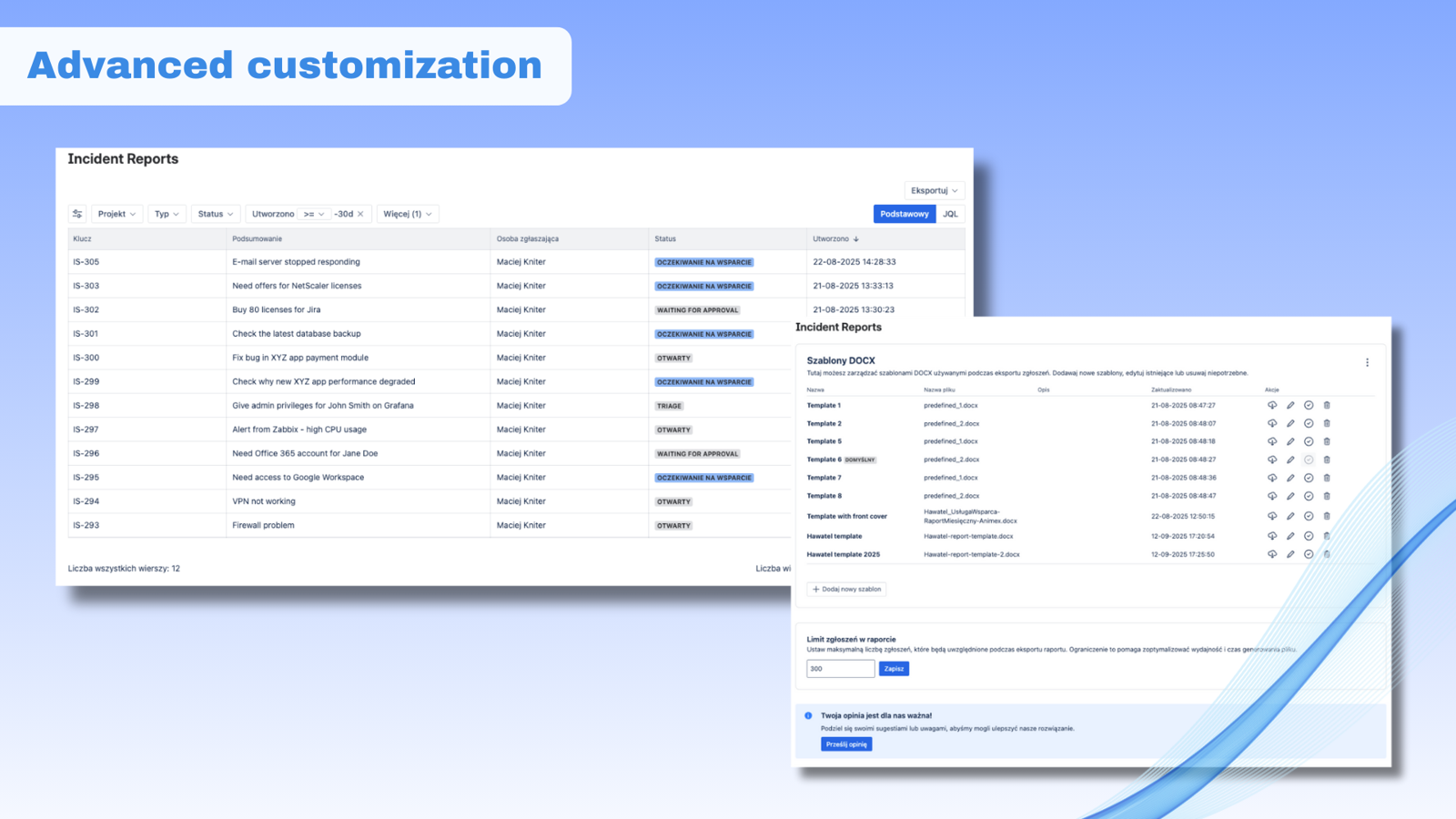Open the Eksportuj dropdown

[934, 190]
